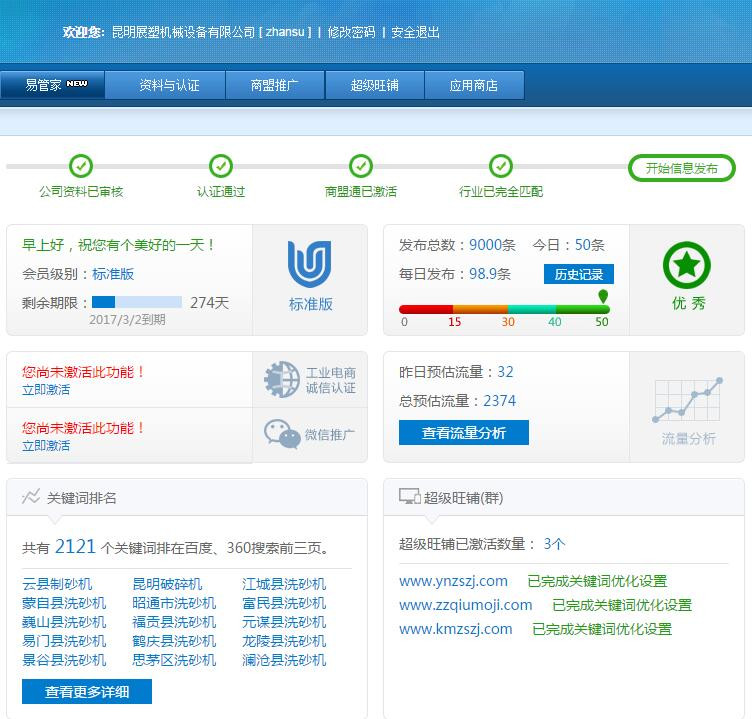Click the 认证通过 green checkmark icon
This screenshot has width=752, height=719.
click(221, 166)
